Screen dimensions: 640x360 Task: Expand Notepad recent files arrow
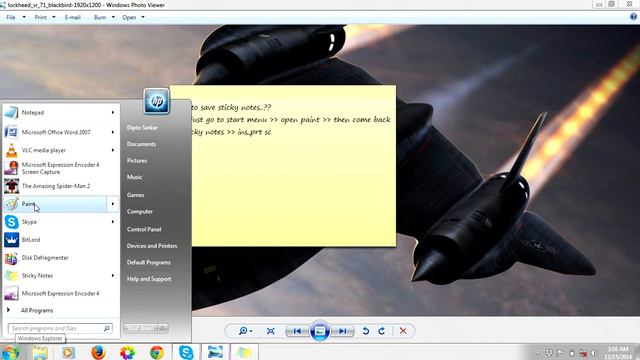click(x=113, y=112)
